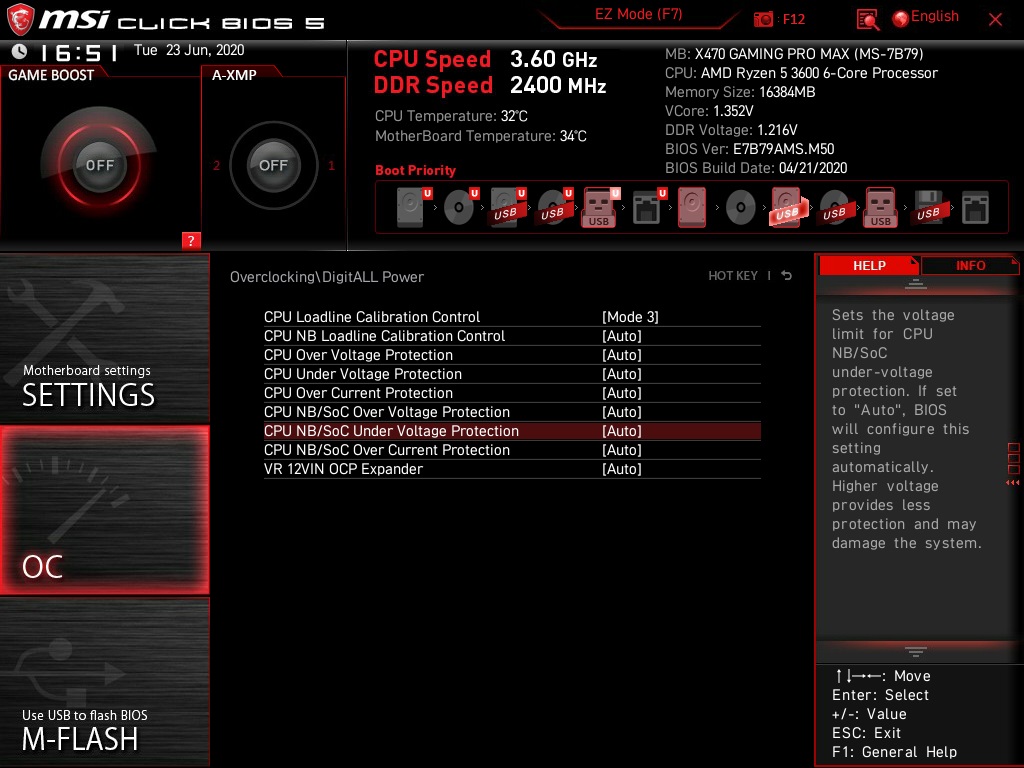Click the globe icon beside English

[901, 19]
